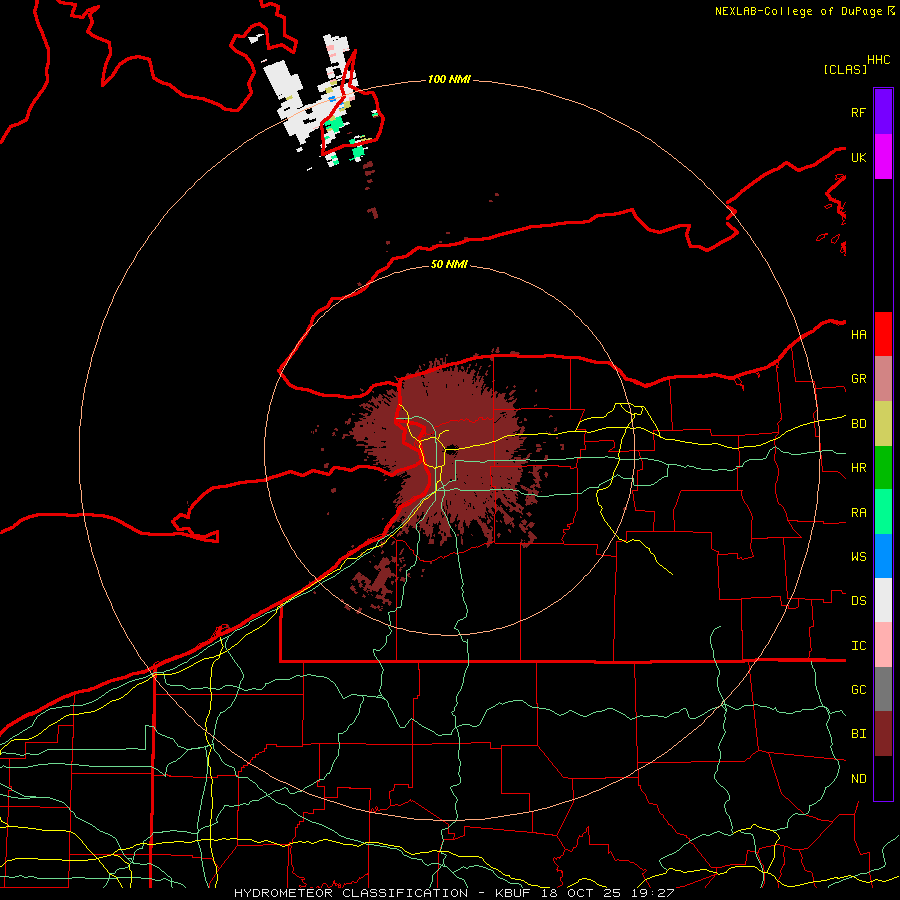
Task: Click the GR legend label
Action: (858, 379)
